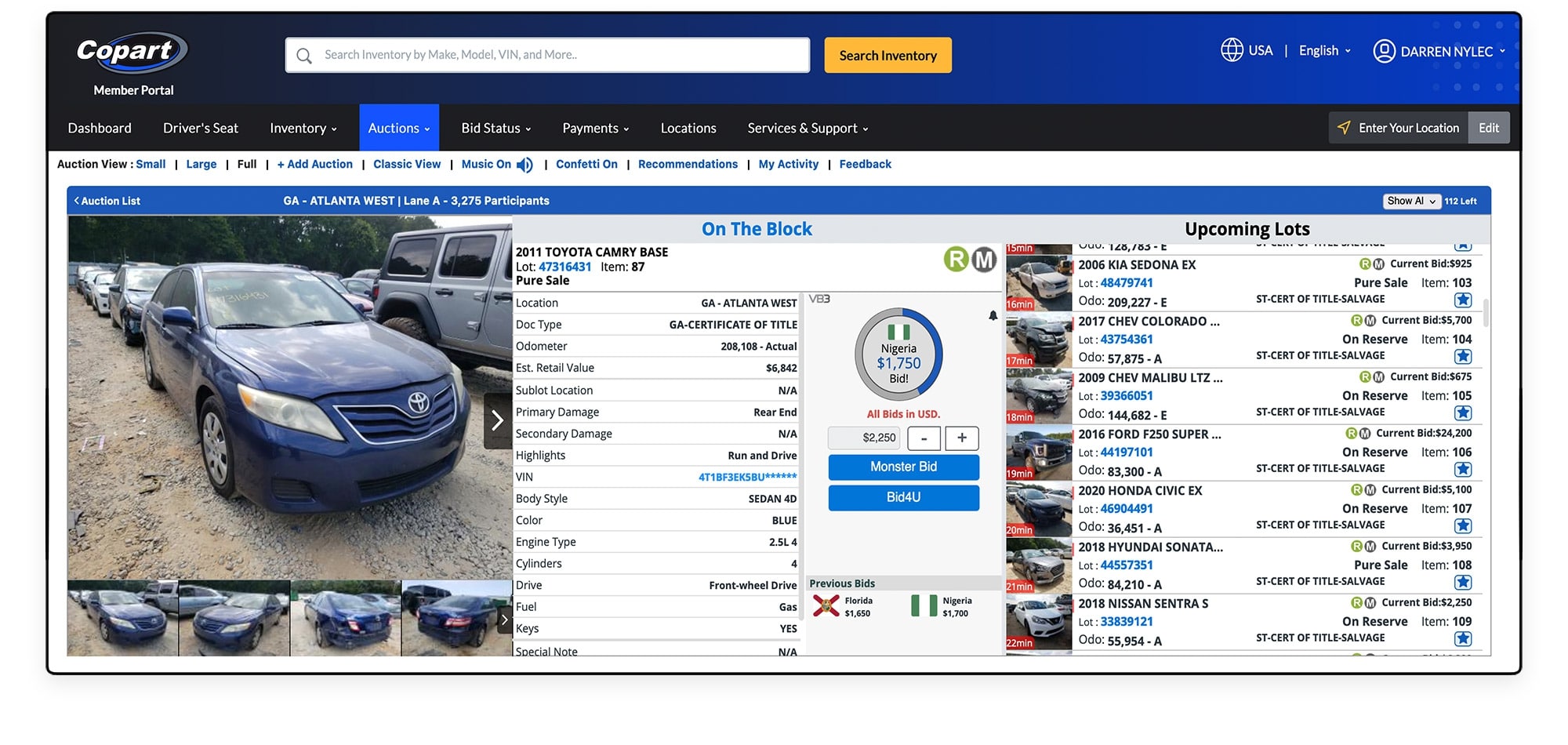Open the Locations menu item

[688, 129]
